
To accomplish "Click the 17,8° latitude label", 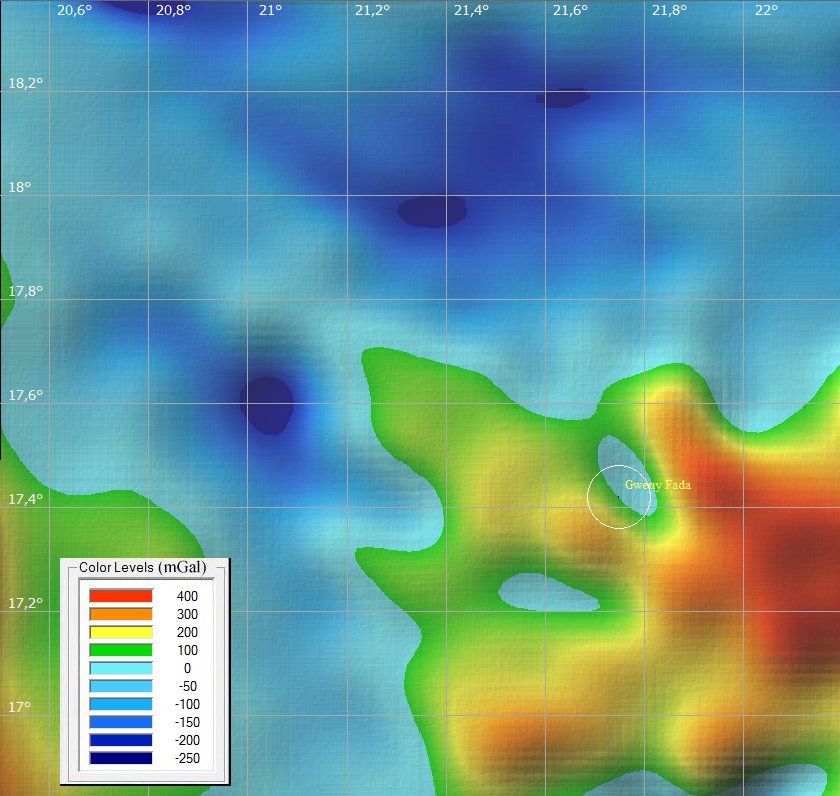I will point(26,291).
